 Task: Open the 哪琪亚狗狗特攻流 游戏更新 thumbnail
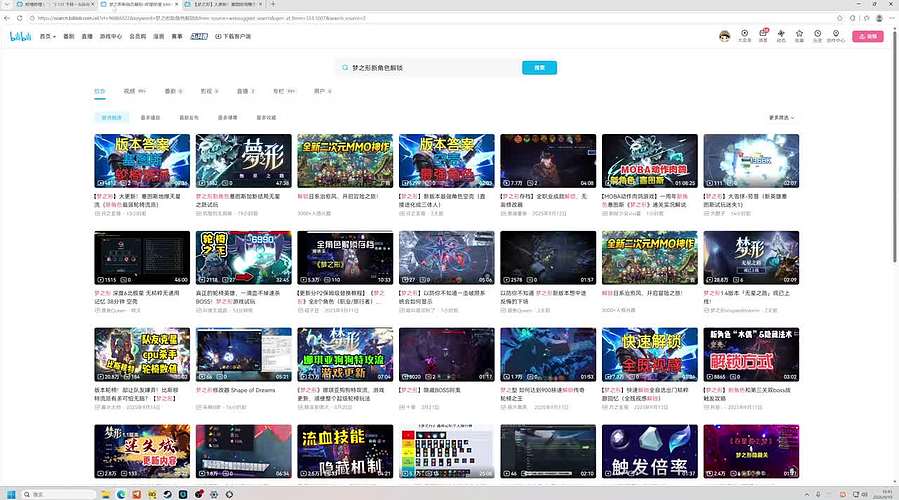click(x=345, y=354)
